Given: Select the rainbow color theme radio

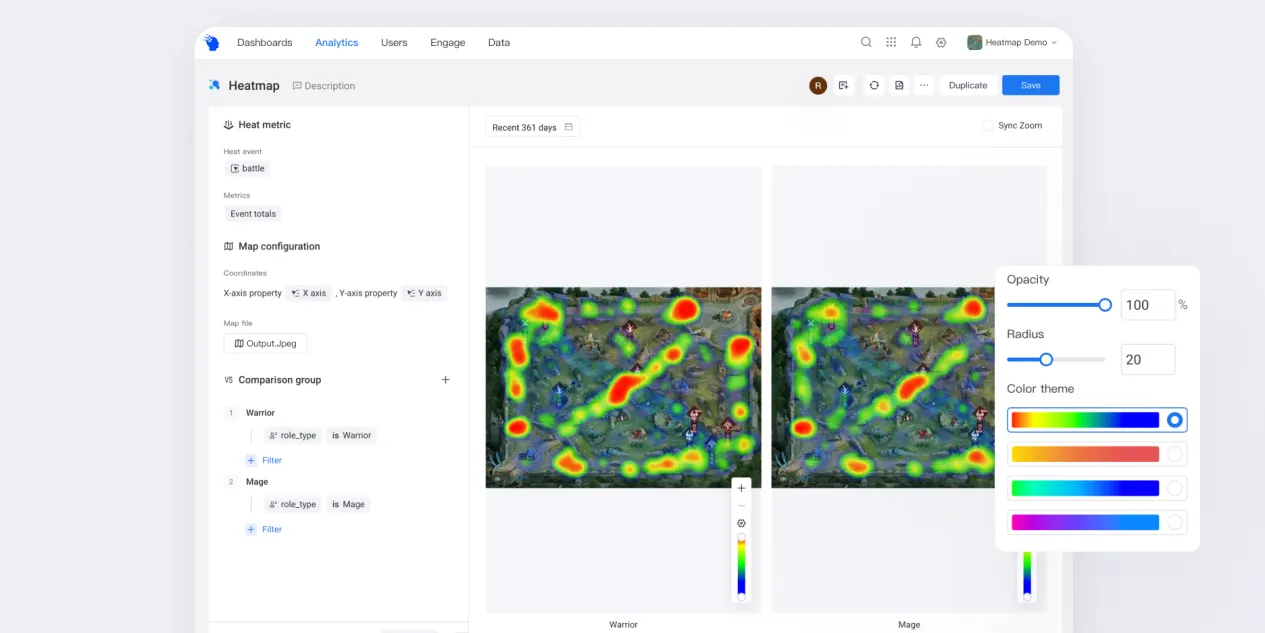Looking at the screenshot, I should pyautogui.click(x=1175, y=420).
